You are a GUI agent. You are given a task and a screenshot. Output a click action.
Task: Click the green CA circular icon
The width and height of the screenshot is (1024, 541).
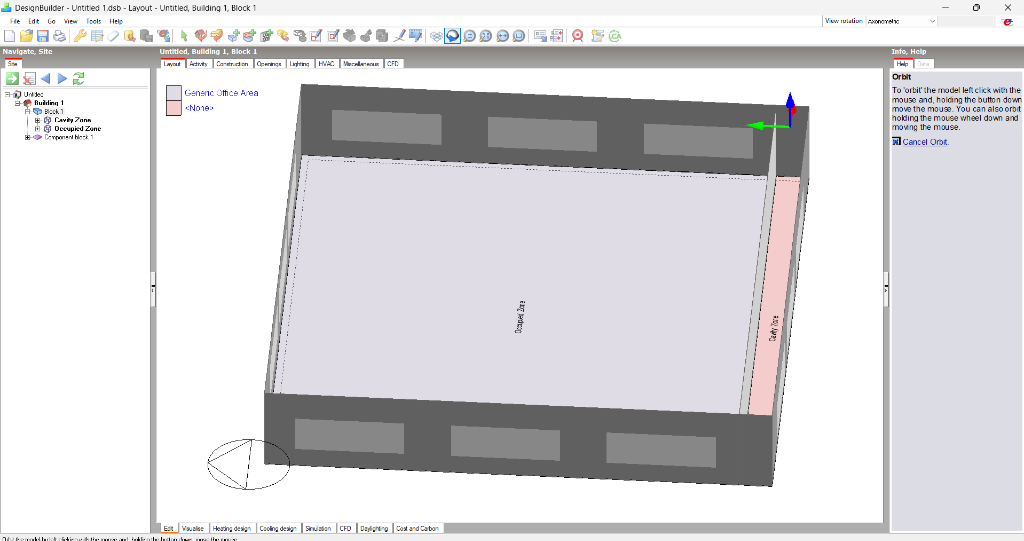coord(615,36)
